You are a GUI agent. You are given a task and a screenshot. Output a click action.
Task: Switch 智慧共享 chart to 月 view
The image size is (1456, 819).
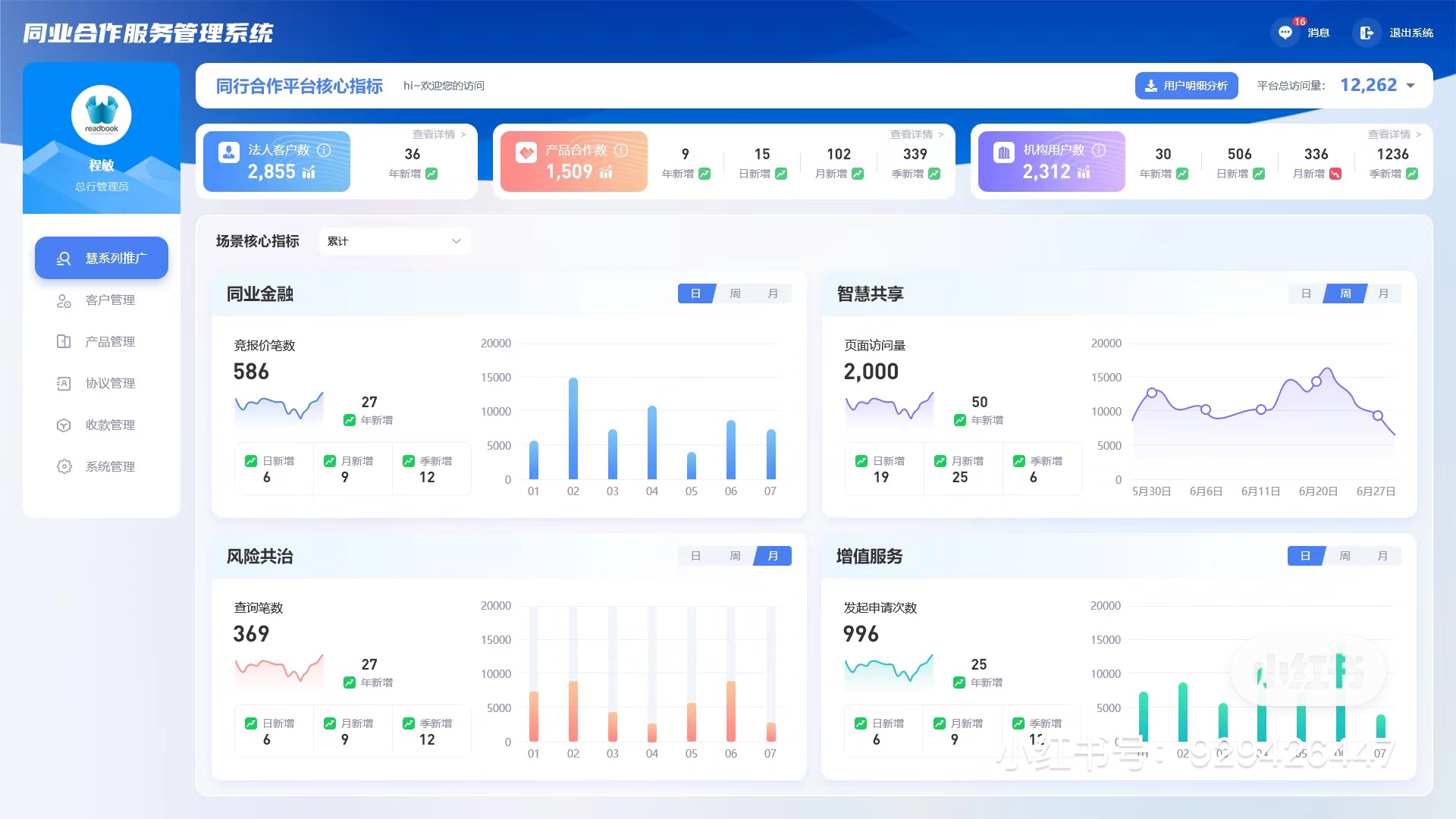tap(1383, 293)
